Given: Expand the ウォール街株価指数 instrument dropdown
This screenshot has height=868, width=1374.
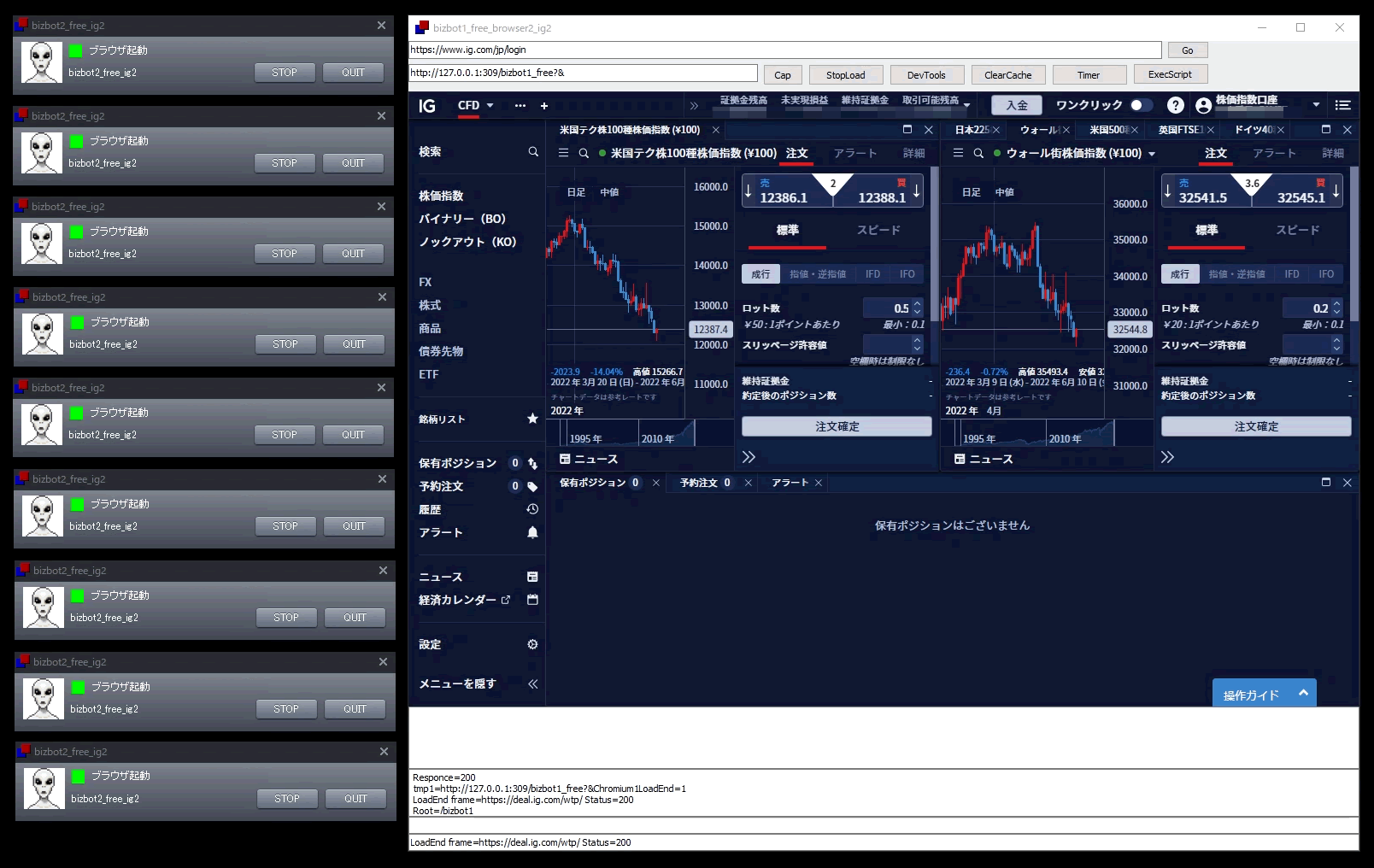Looking at the screenshot, I should click(1152, 154).
